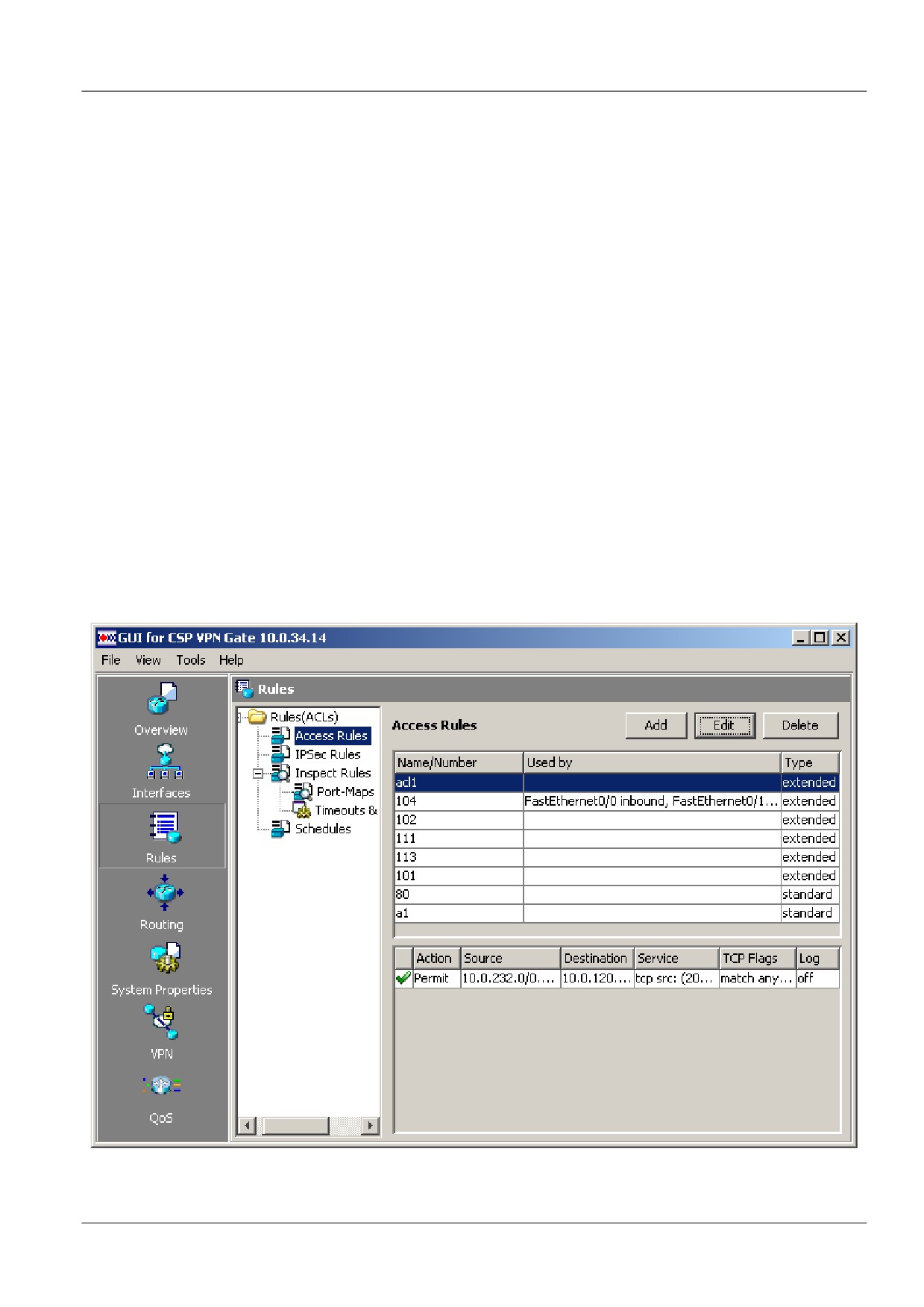Select the Access Rules tree item
Viewport: 924px width, 1307px height.
(332, 736)
